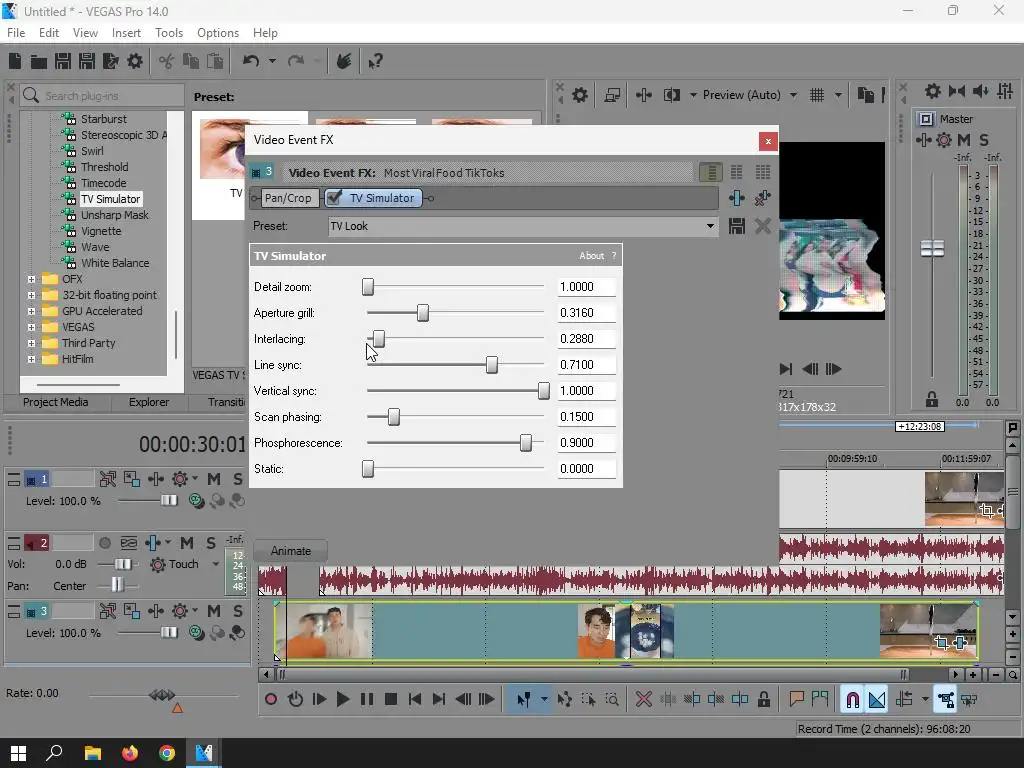Click lock event padlock icon
The height and width of the screenshot is (768, 1024).
click(763, 699)
